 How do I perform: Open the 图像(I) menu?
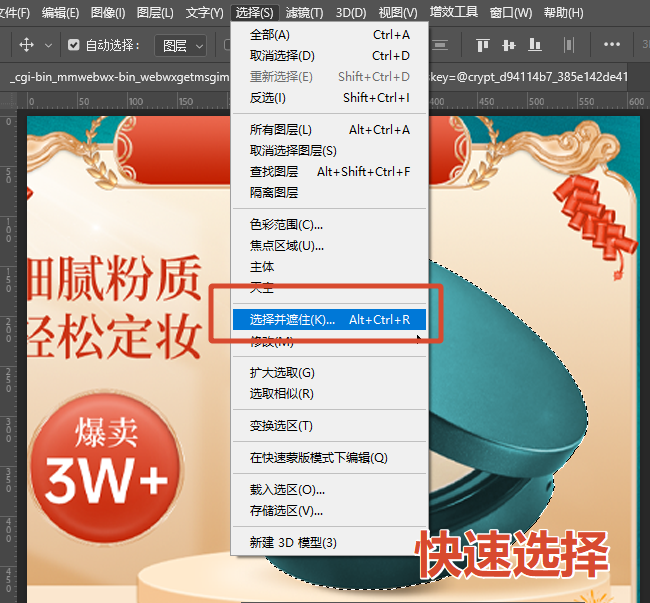[108, 13]
